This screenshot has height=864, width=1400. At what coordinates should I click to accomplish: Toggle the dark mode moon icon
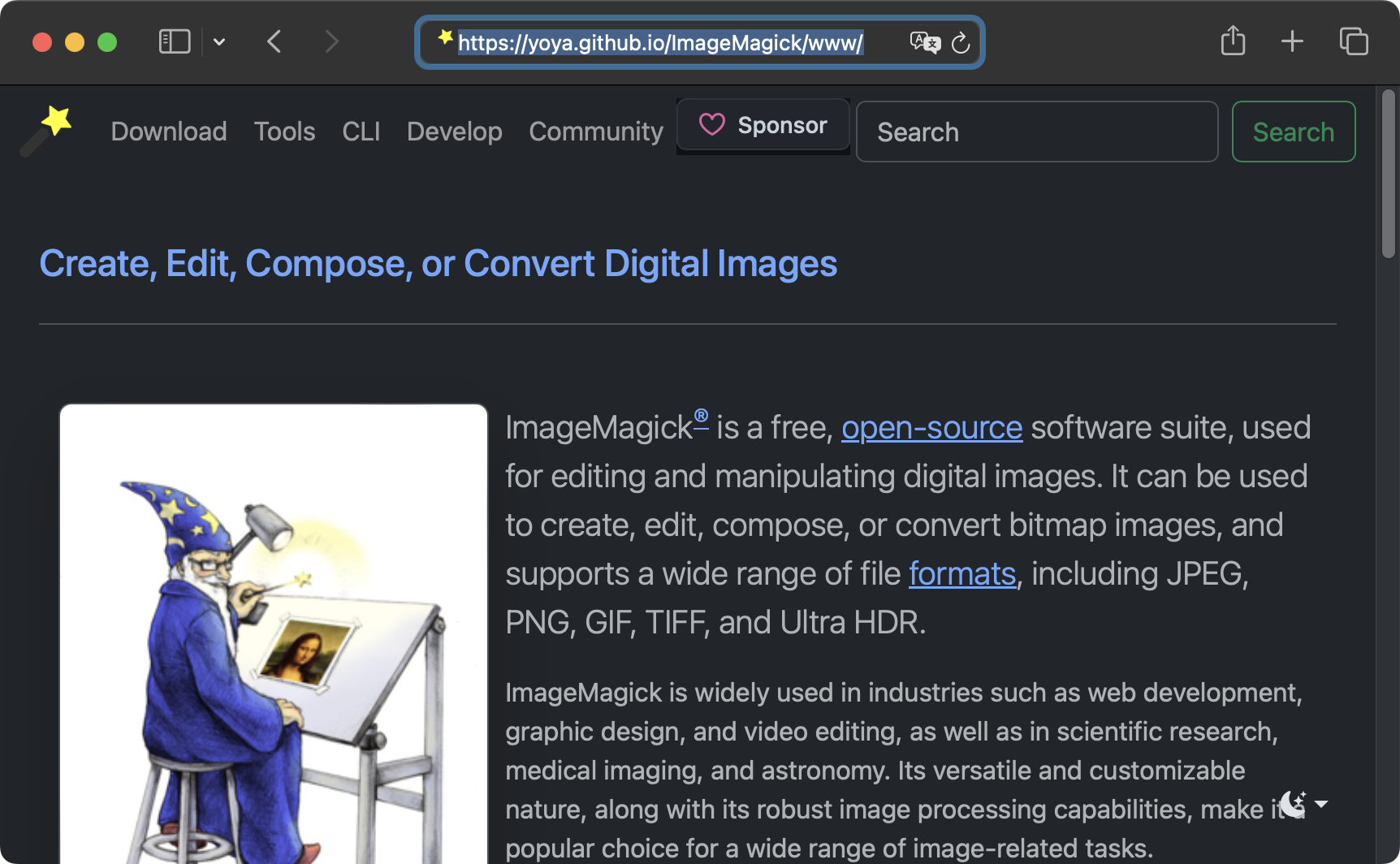[x=1293, y=804]
